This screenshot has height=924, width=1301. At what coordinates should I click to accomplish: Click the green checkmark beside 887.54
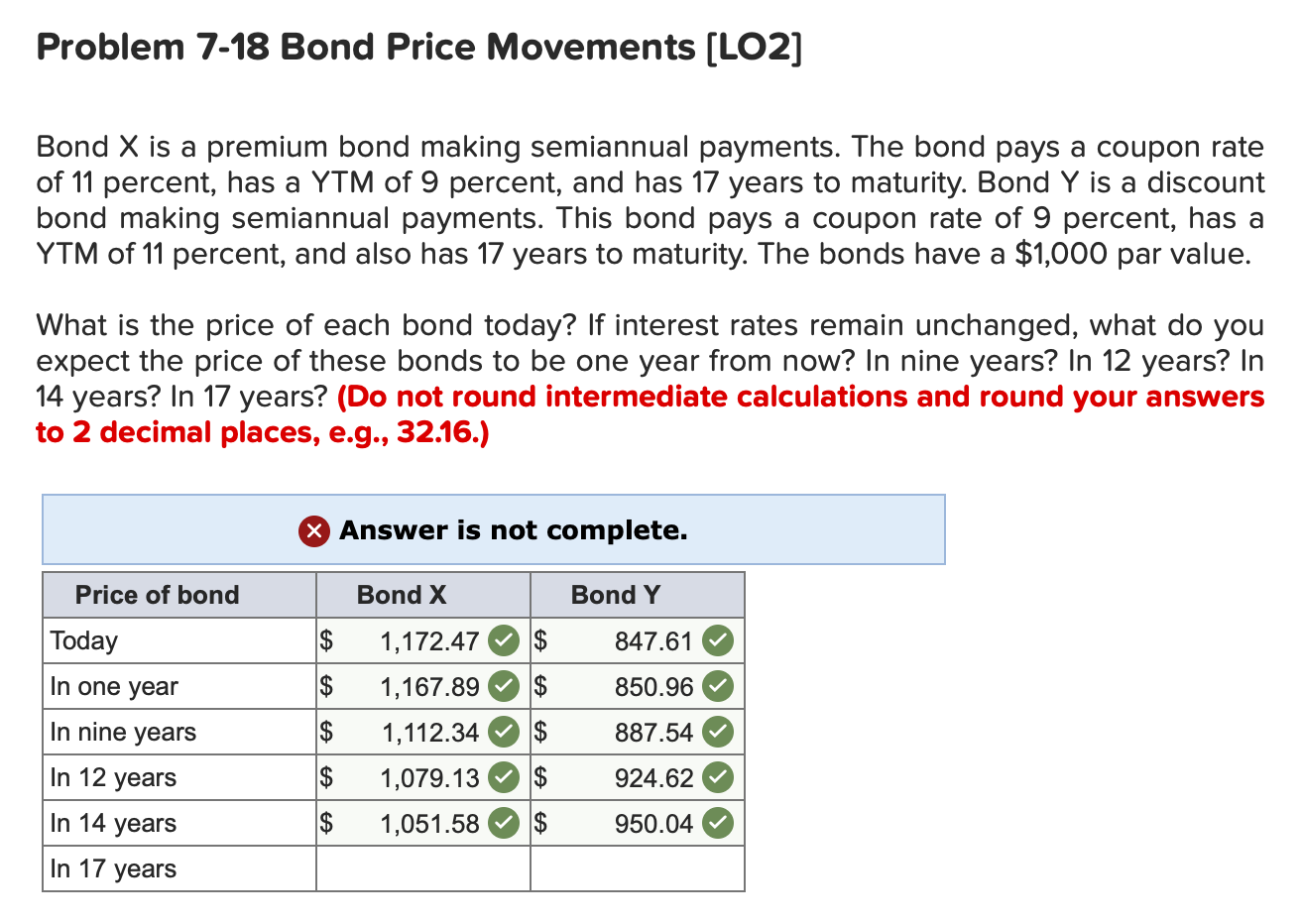[719, 732]
